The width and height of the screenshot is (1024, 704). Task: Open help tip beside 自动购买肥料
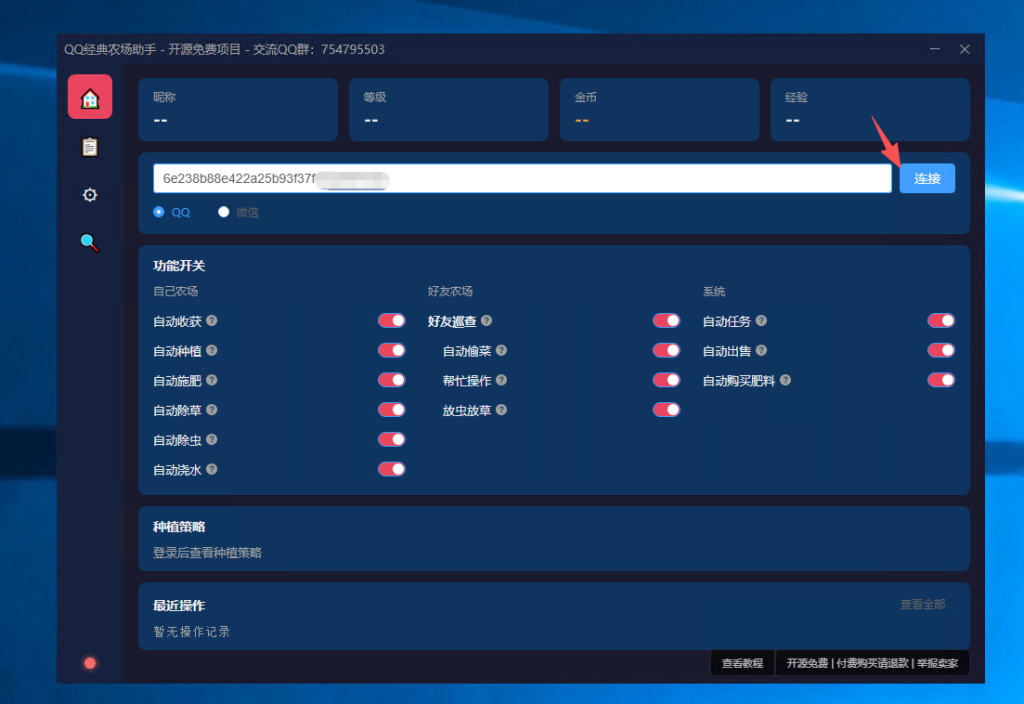click(786, 380)
